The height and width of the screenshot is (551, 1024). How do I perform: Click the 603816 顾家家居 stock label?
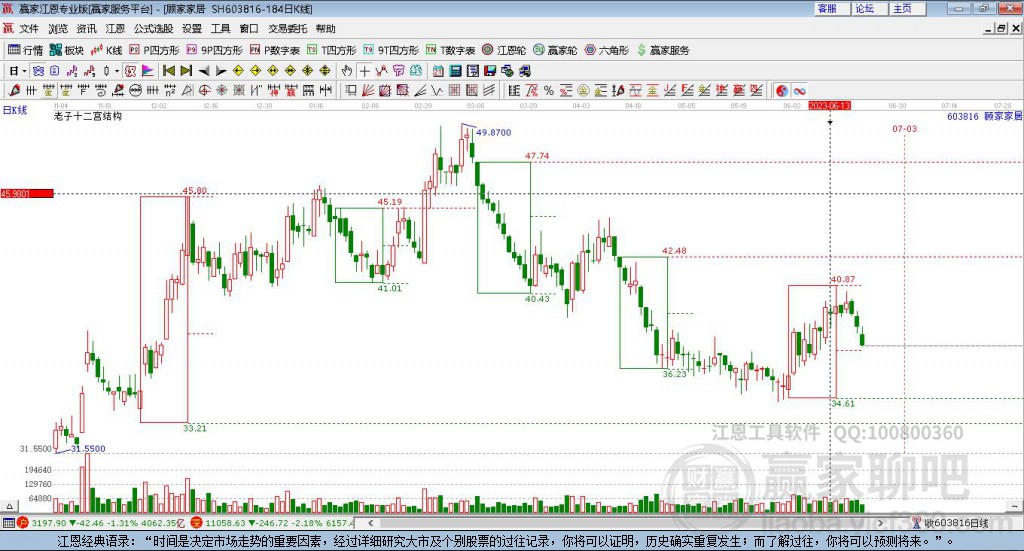coord(984,116)
